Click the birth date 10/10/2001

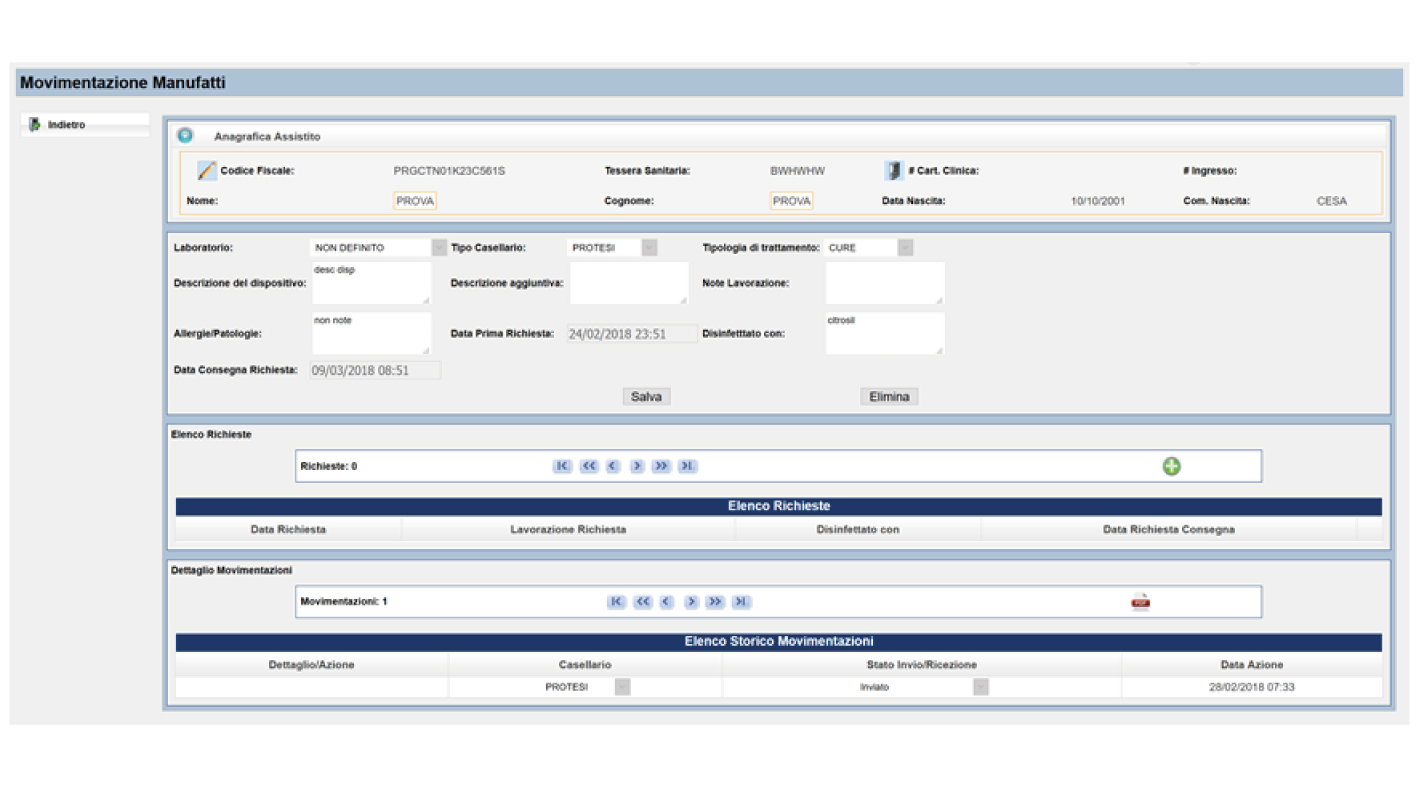pyautogui.click(x=1098, y=201)
